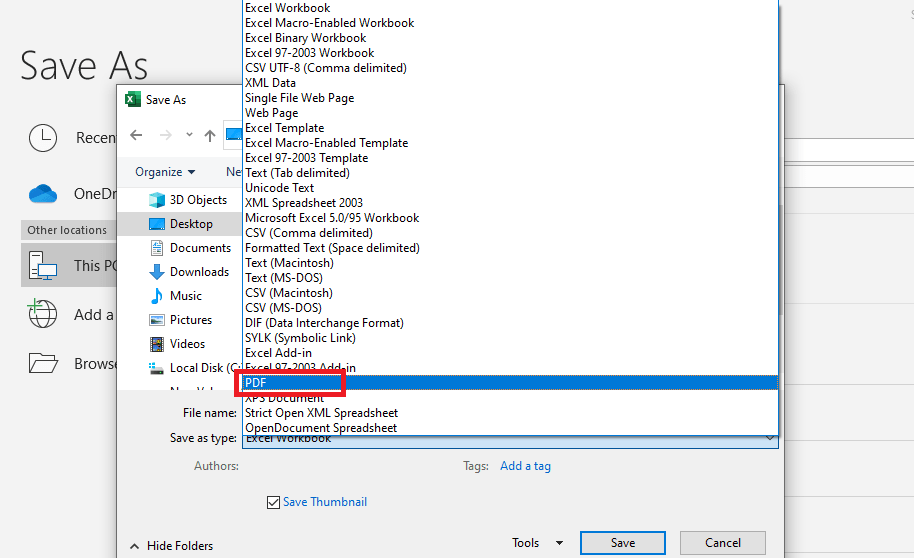Image resolution: width=914 pixels, height=558 pixels.
Task: Choose Excel Template file type
Action: tap(510, 128)
